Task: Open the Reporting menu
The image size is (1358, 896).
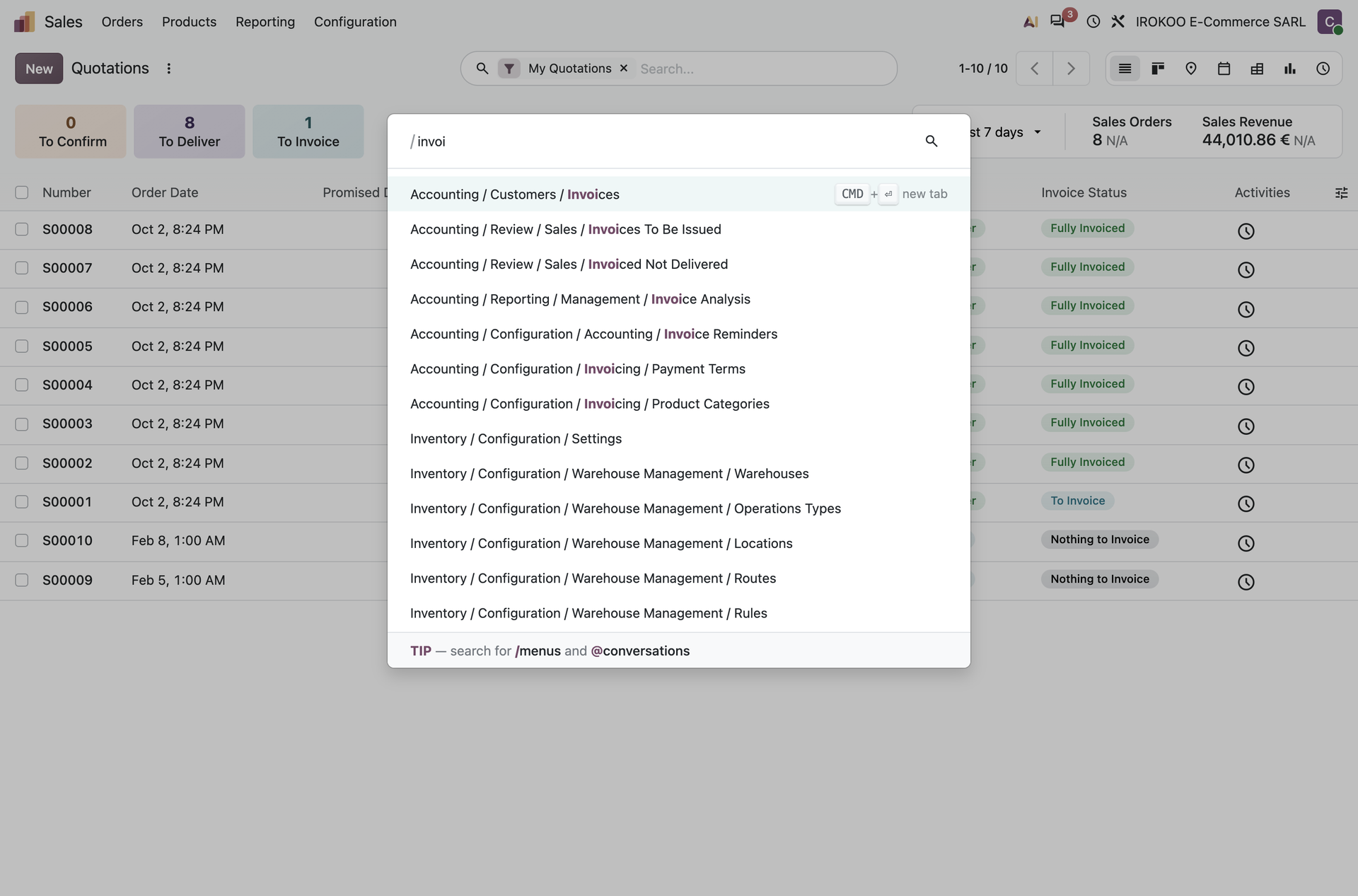Action: (x=265, y=22)
